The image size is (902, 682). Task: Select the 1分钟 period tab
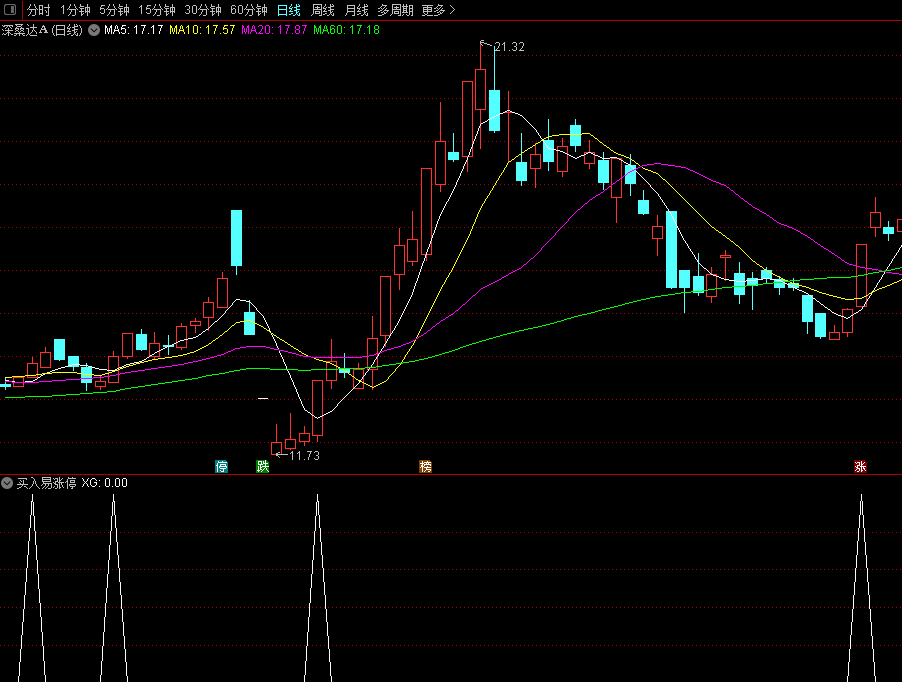[x=75, y=10]
